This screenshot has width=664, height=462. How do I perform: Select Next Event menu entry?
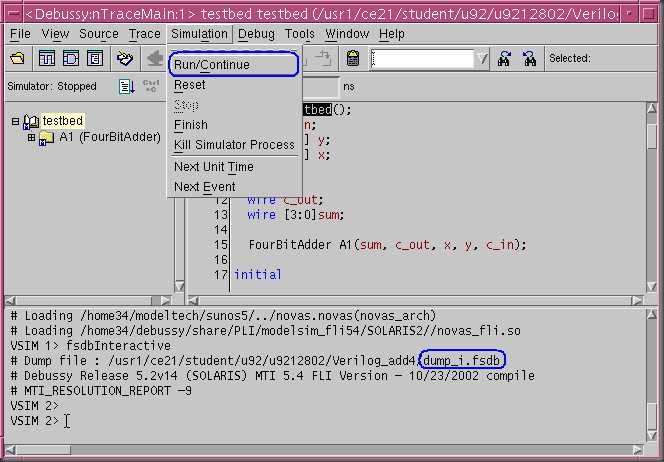(x=235, y=187)
